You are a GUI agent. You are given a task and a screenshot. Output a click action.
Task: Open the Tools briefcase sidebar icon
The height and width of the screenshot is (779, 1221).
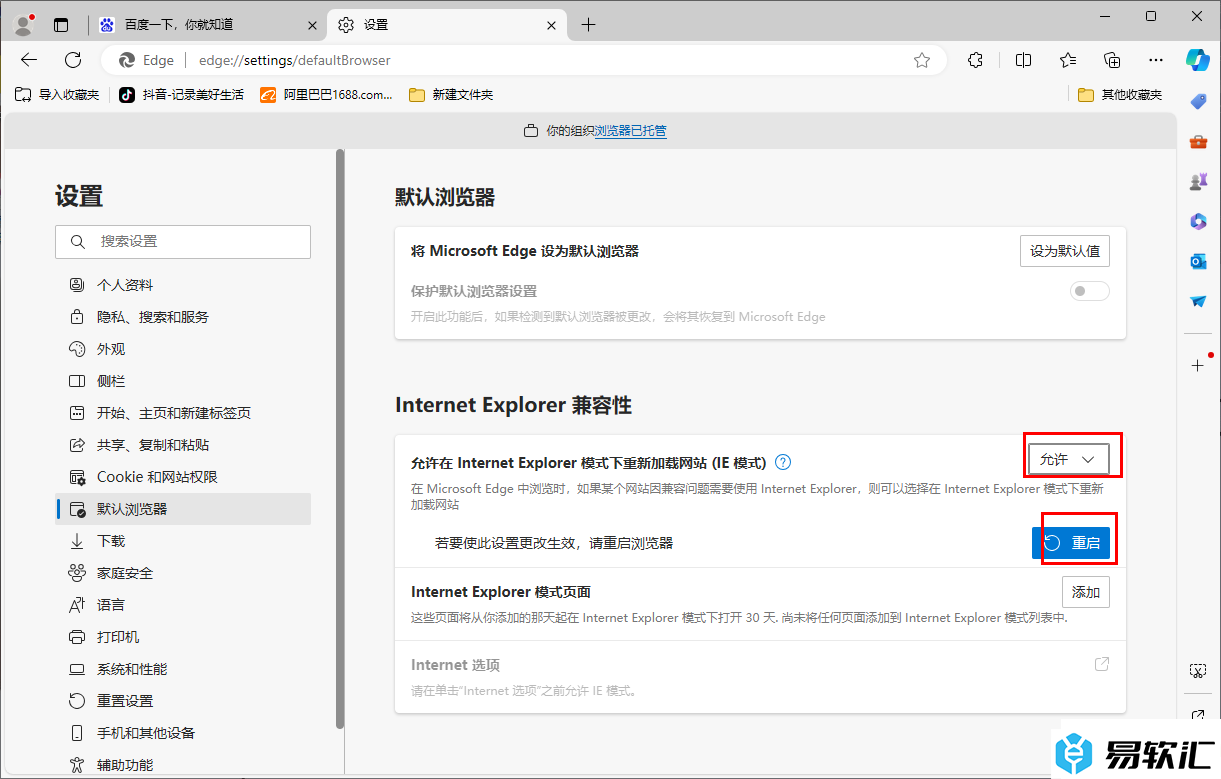pyautogui.click(x=1198, y=142)
